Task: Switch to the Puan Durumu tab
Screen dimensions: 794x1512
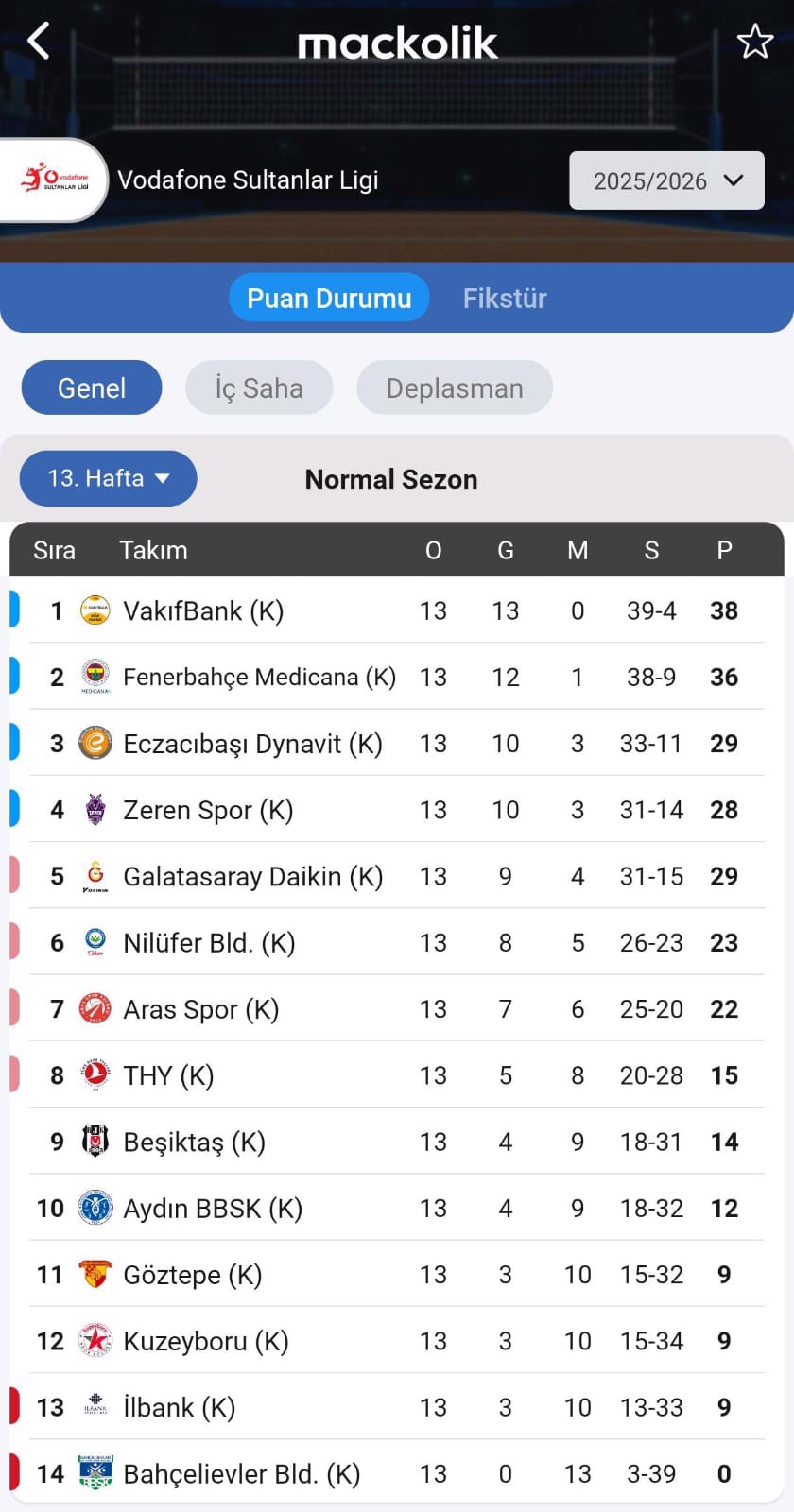Action: pos(329,299)
